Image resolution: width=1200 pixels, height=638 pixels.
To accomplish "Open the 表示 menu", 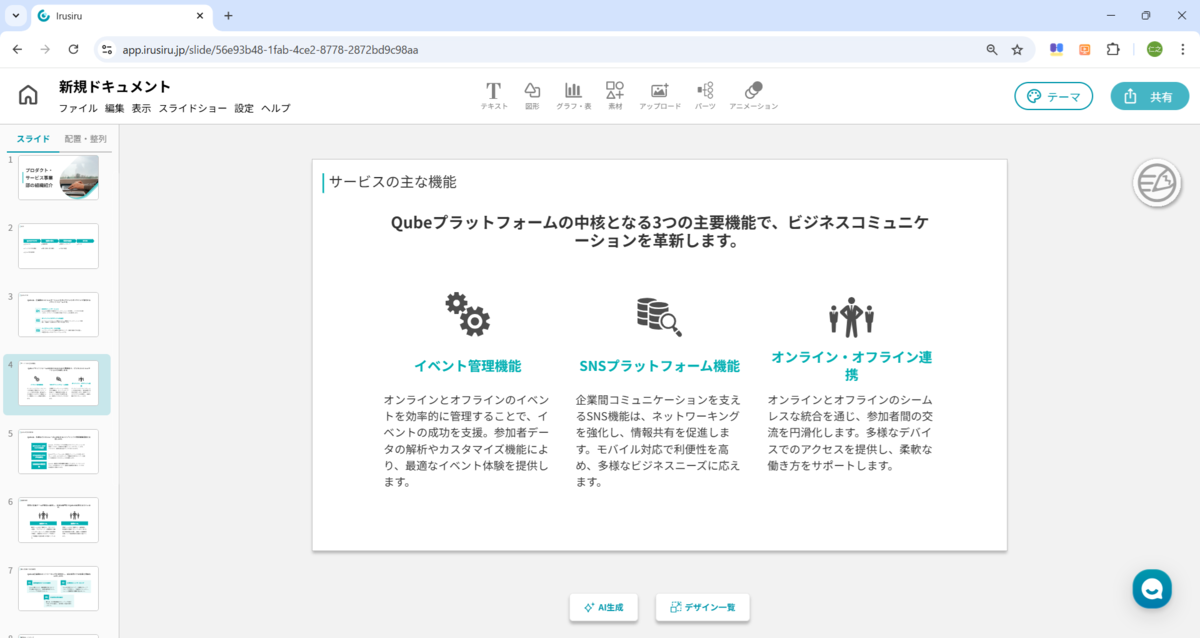I will (x=141, y=108).
